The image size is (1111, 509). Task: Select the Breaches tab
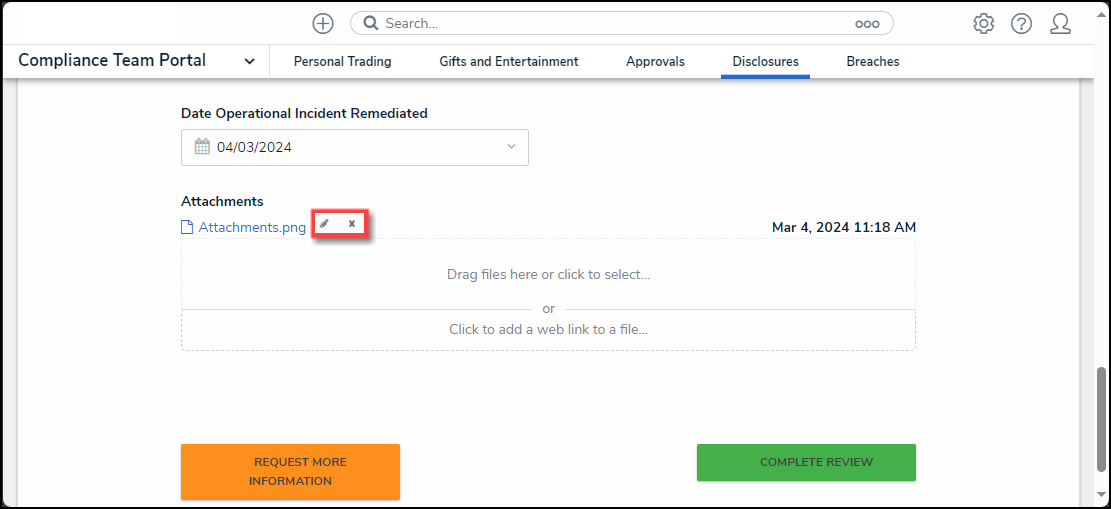click(x=872, y=61)
